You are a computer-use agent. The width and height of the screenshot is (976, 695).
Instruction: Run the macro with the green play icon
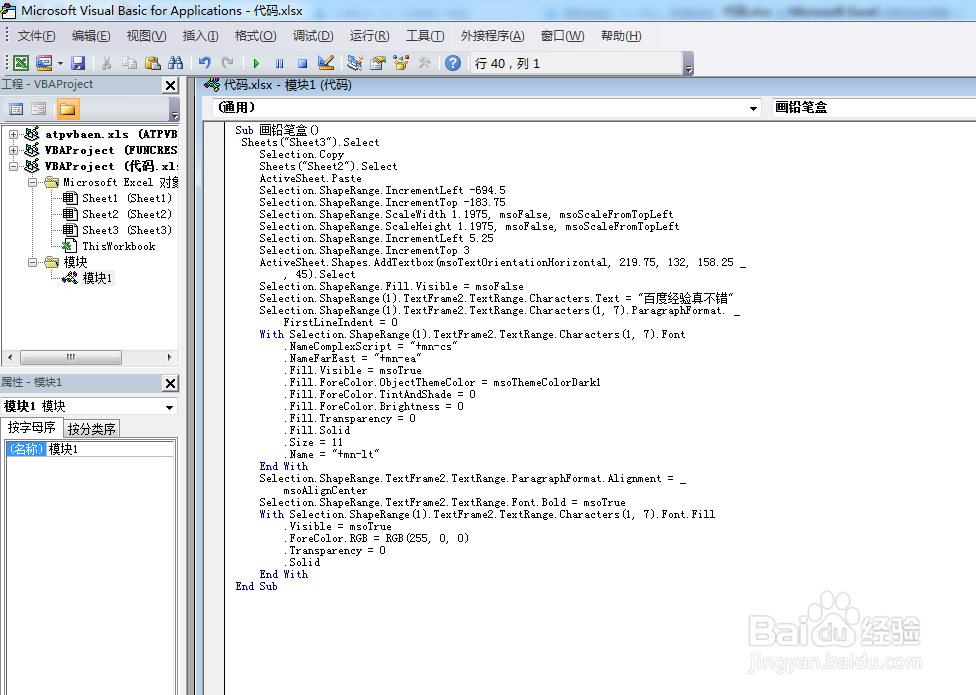(256, 63)
